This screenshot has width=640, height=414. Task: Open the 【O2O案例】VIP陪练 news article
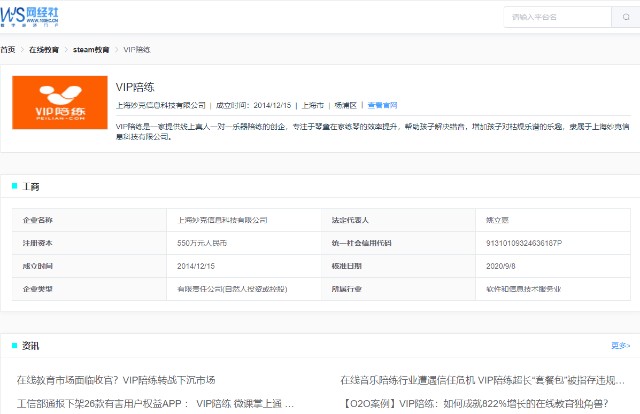[475, 404]
